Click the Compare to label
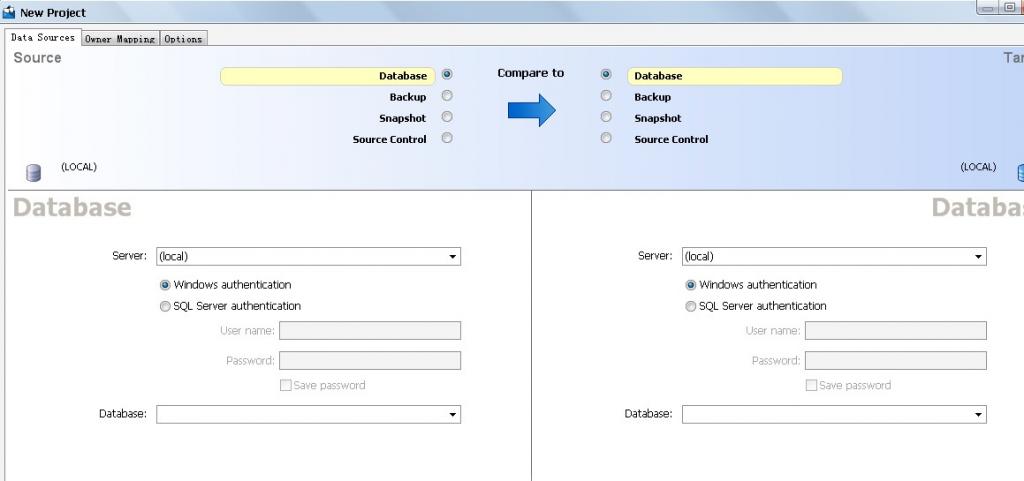 530,73
